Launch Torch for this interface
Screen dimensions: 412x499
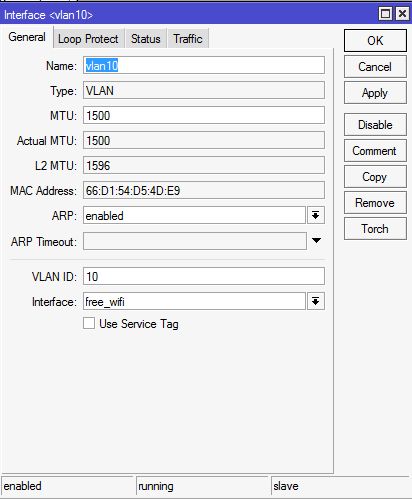pos(375,229)
